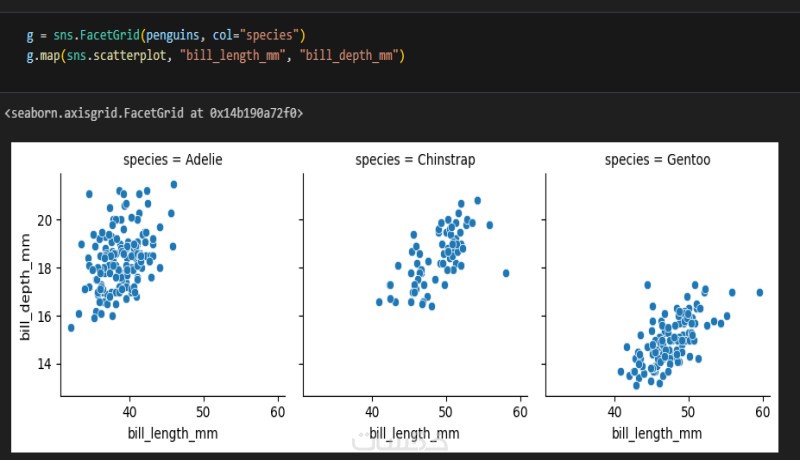
Task: Click the x-axis tick 60 on Gentoo plot
Action: tap(763, 411)
